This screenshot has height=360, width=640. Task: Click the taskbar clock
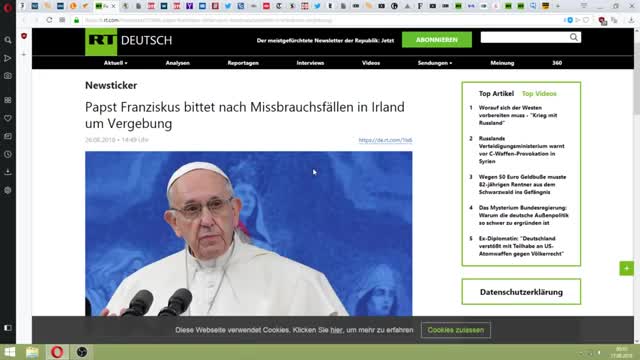click(x=622, y=352)
